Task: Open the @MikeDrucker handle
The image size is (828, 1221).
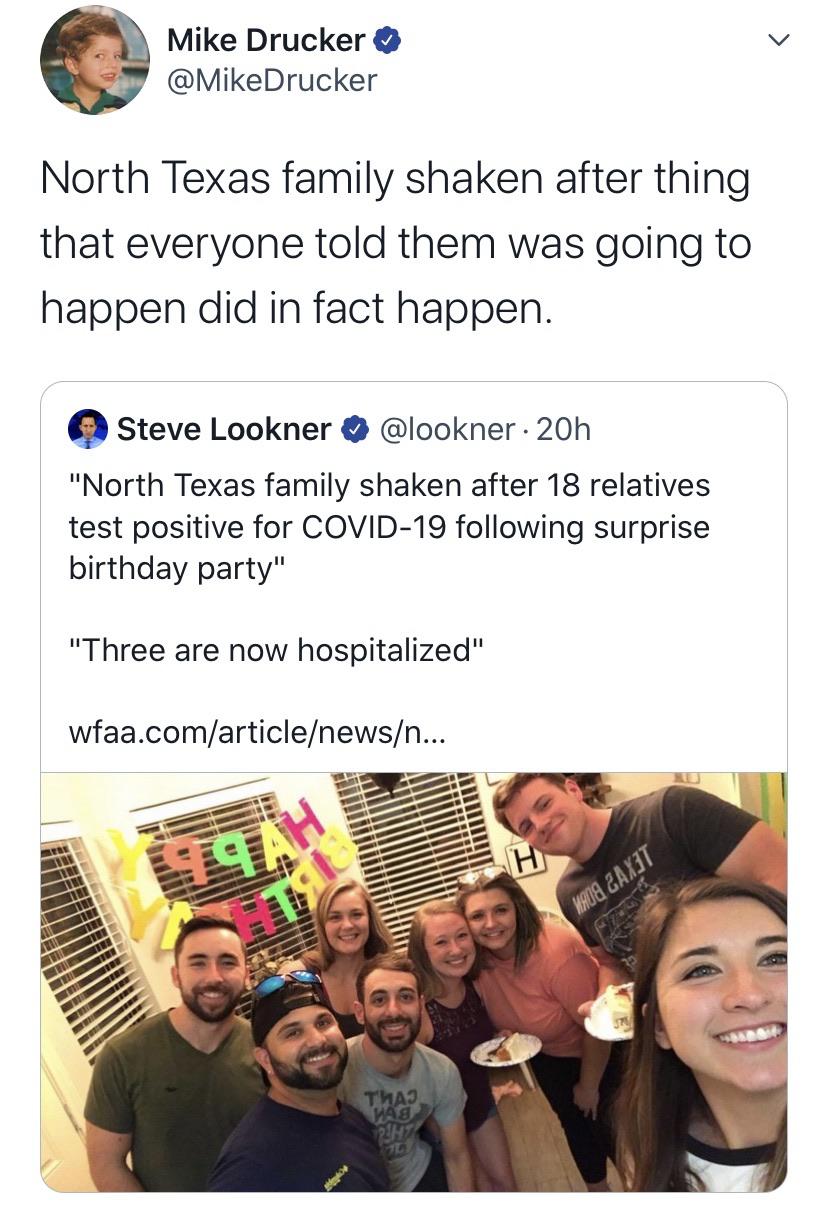Action: click(x=272, y=79)
